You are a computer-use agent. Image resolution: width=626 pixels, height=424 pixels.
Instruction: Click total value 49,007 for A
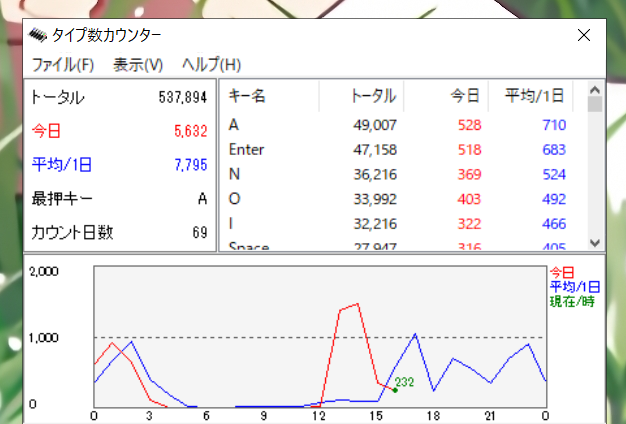(x=375, y=125)
